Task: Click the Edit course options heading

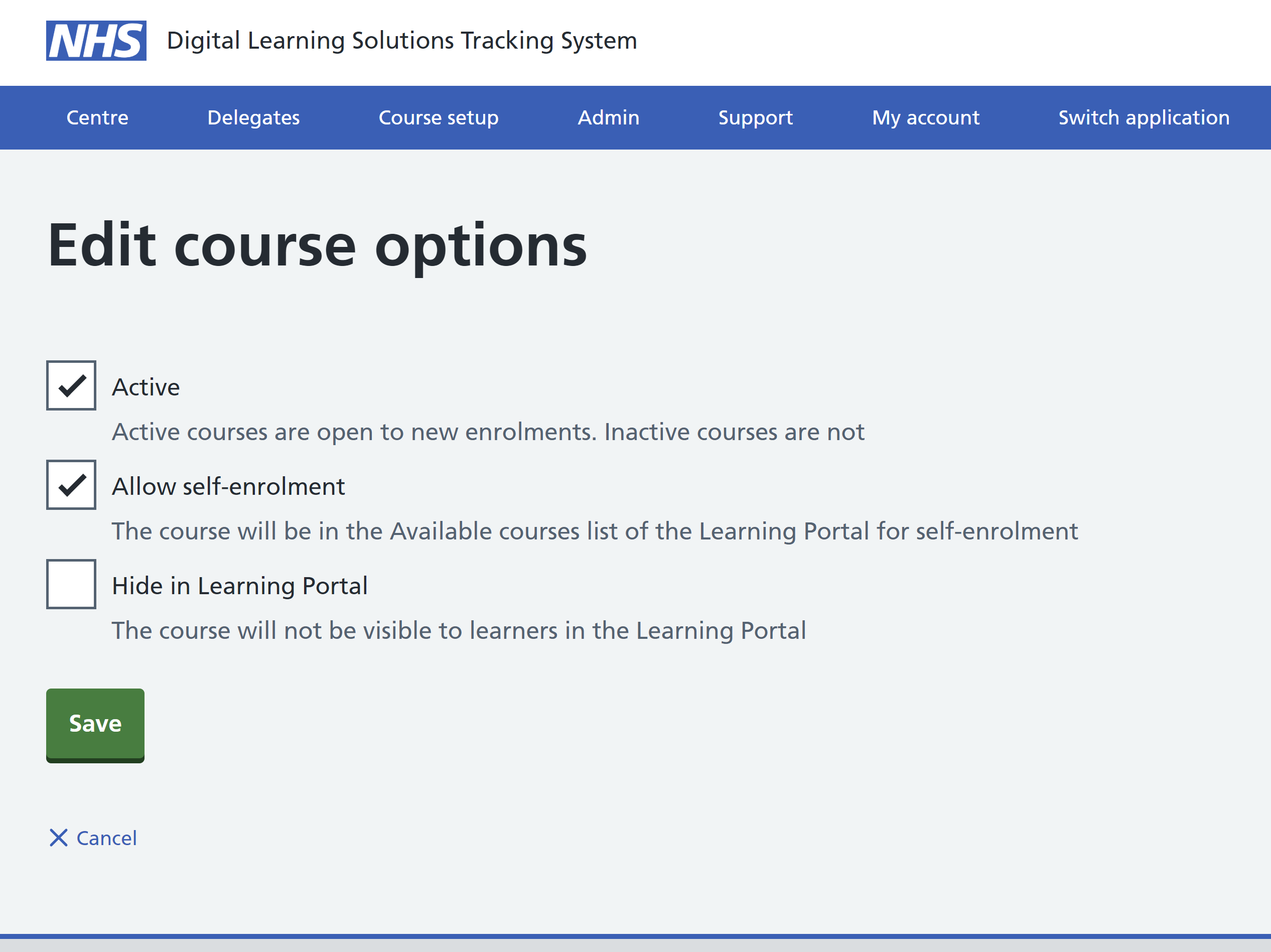Action: (x=317, y=246)
